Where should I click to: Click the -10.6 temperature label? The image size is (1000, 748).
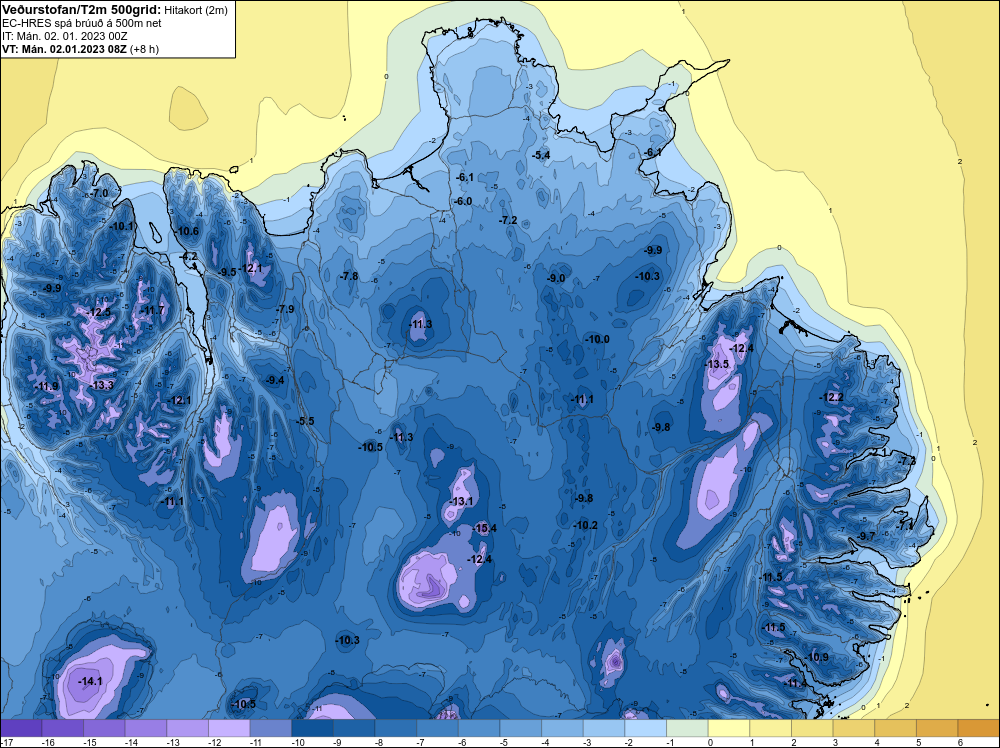[x=187, y=231]
